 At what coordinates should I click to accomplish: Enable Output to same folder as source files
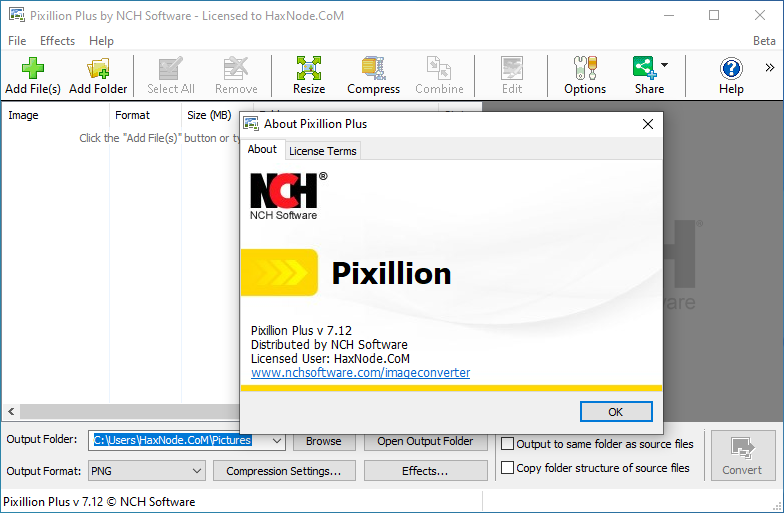[508, 444]
